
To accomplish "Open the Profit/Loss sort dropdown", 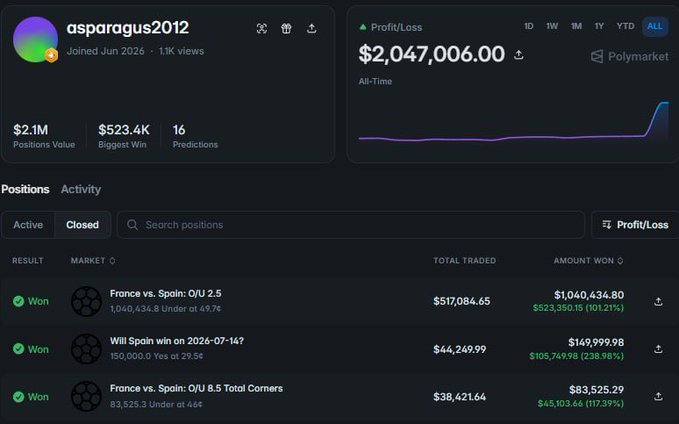I will click(x=635, y=225).
